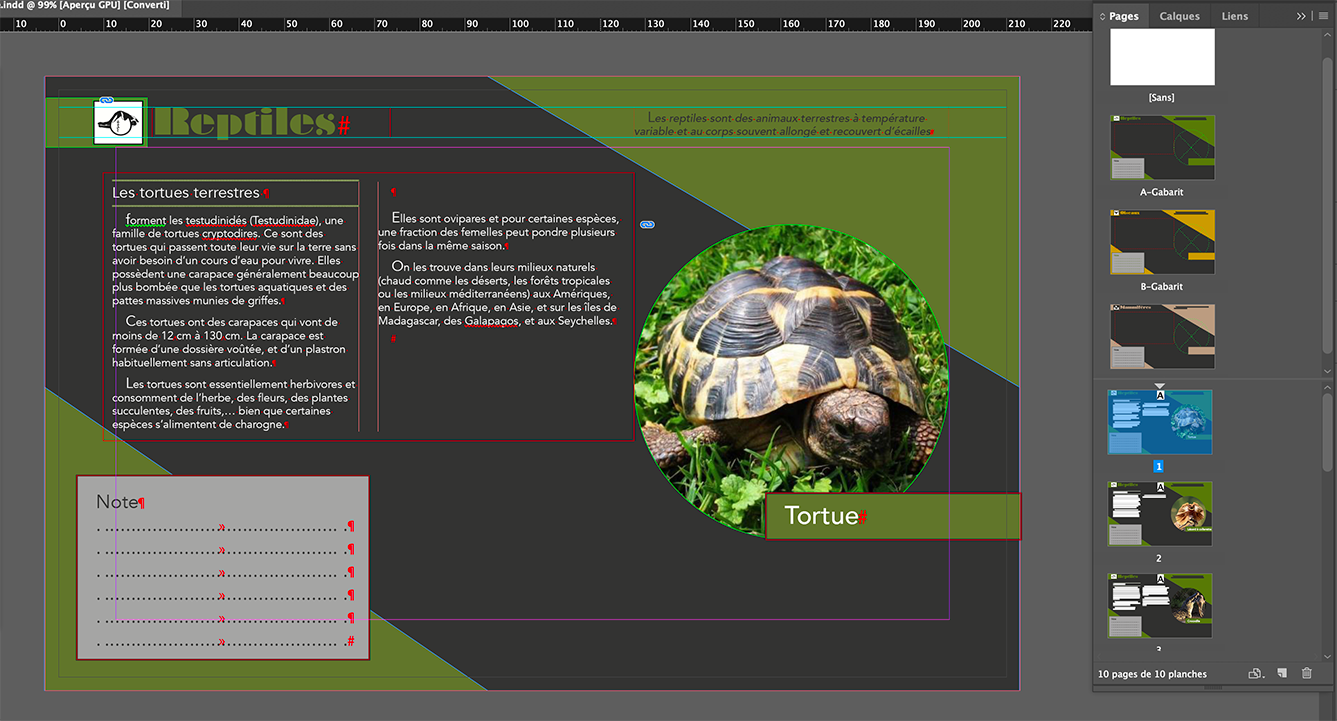Select the [Sans] master page
This screenshot has height=721, width=1337.
[x=1161, y=57]
